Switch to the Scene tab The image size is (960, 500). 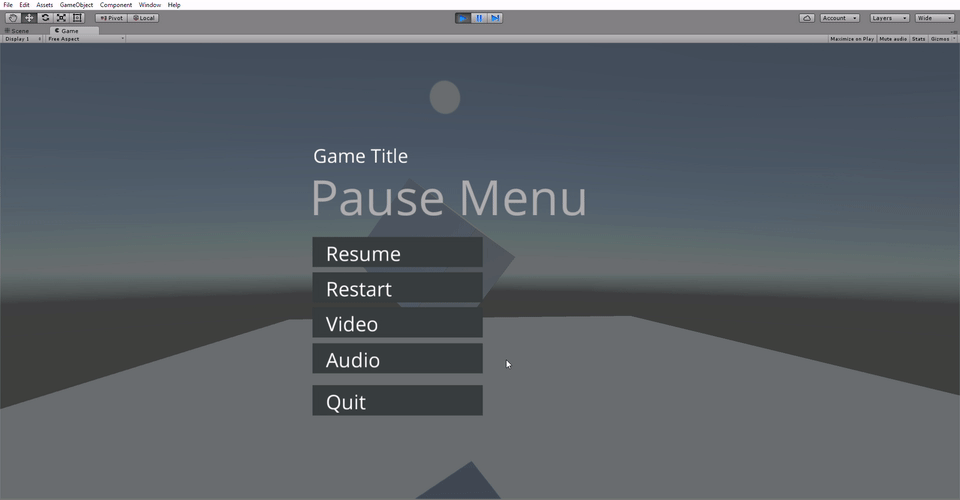17,31
